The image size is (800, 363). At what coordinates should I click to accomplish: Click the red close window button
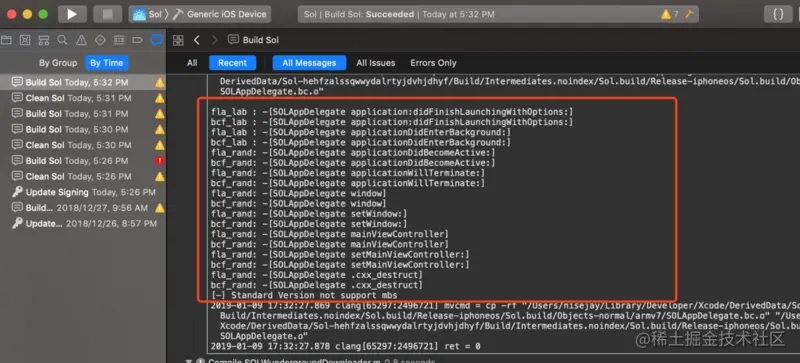[x=11, y=14]
